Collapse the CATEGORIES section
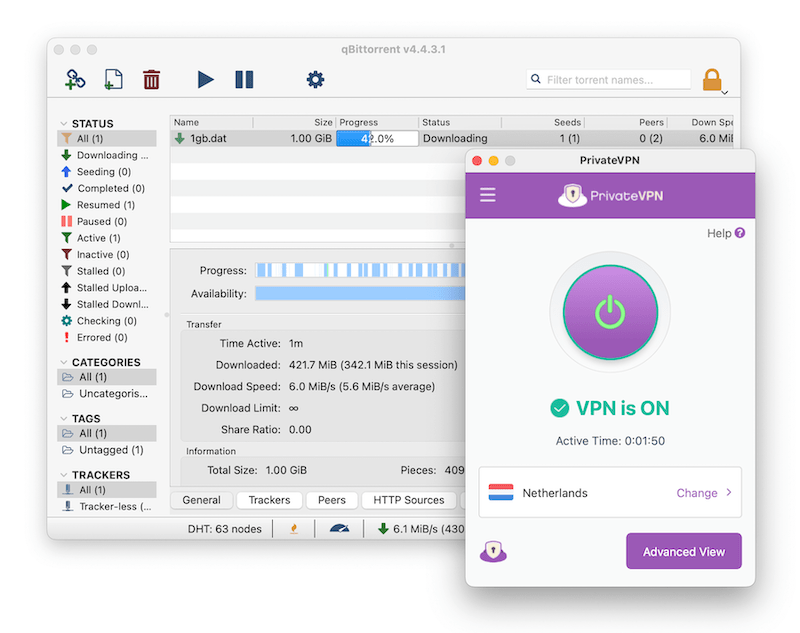This screenshot has width=800, height=633. (x=62, y=361)
